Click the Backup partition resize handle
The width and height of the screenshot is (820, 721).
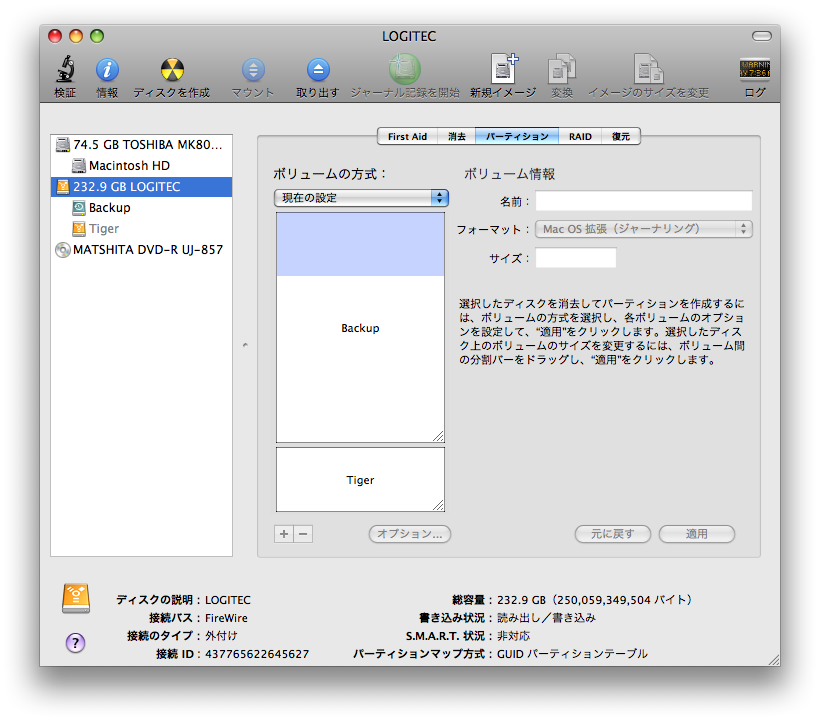(438, 437)
